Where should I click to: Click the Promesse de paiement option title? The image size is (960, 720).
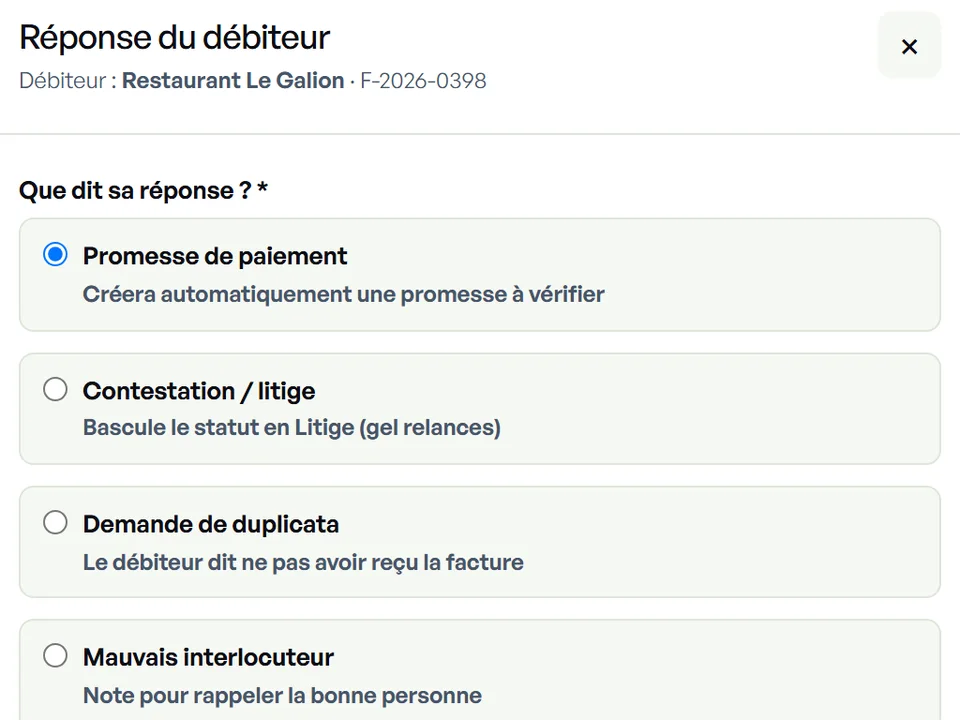click(x=215, y=256)
